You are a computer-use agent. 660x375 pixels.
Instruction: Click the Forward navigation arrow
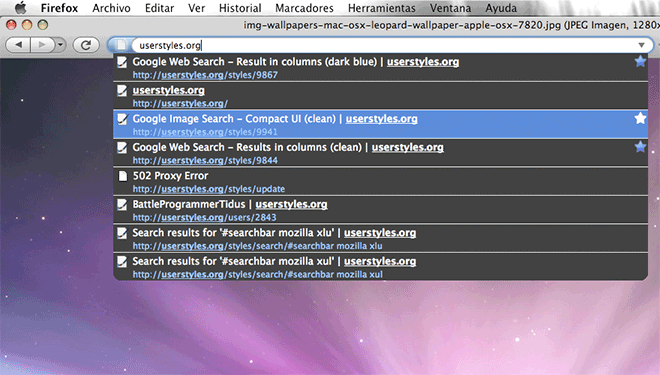[42, 45]
